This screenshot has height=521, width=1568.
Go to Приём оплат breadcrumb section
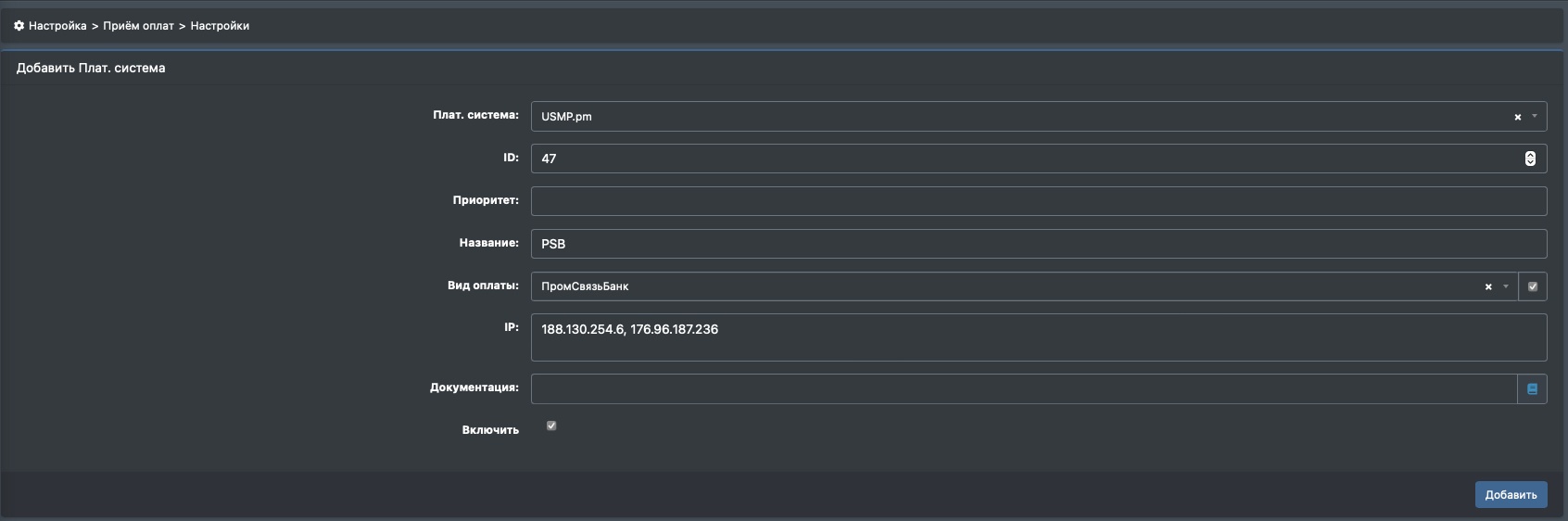tap(138, 26)
